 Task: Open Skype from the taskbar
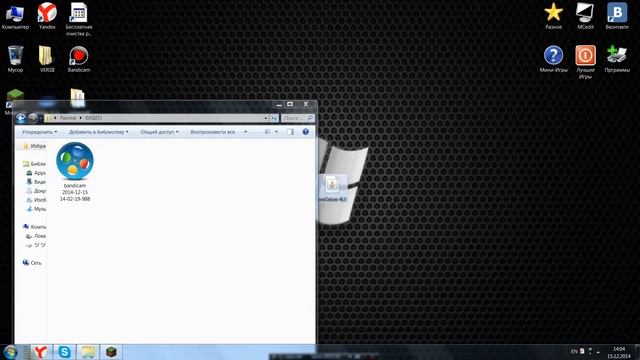click(x=64, y=352)
